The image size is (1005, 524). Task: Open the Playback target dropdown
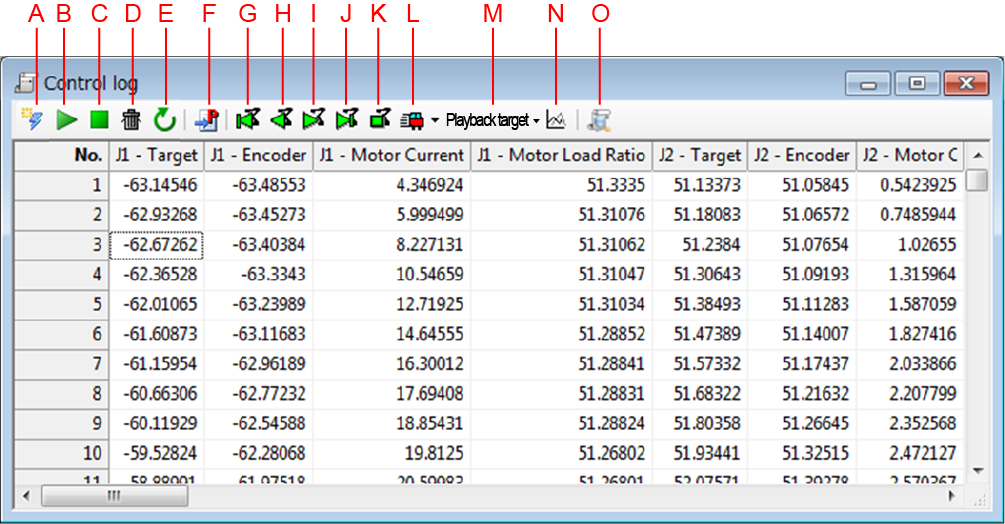[x=492, y=121]
